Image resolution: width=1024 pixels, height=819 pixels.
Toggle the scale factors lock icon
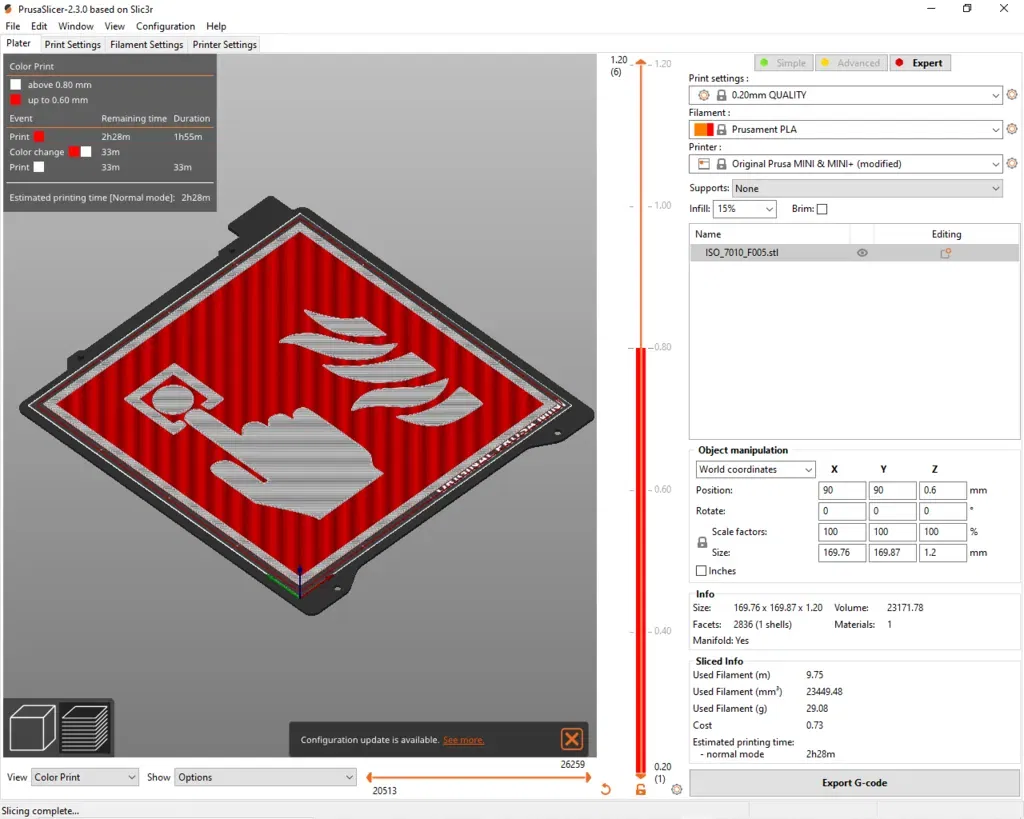[702, 542]
